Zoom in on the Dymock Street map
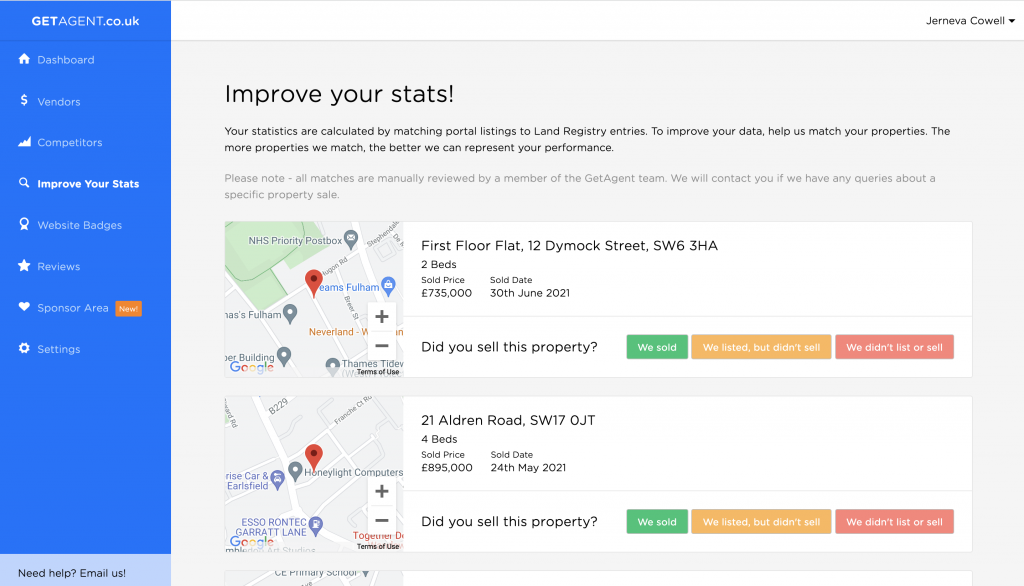 (381, 317)
